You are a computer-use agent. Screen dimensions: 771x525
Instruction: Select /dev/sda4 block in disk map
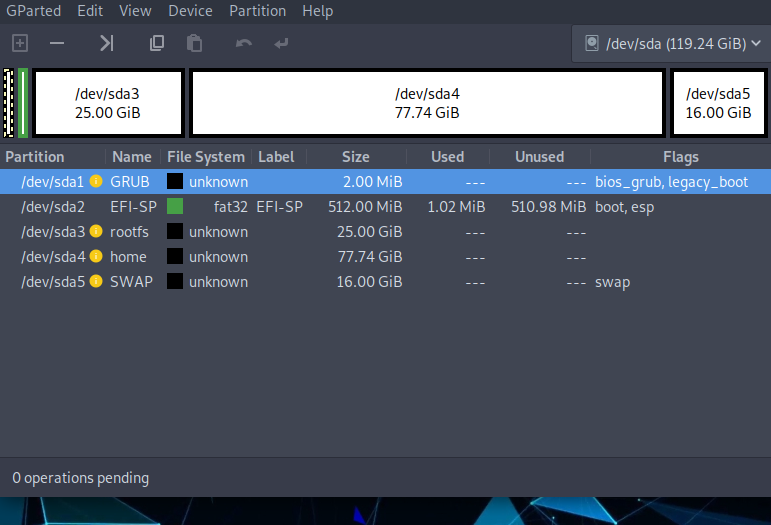(427, 103)
